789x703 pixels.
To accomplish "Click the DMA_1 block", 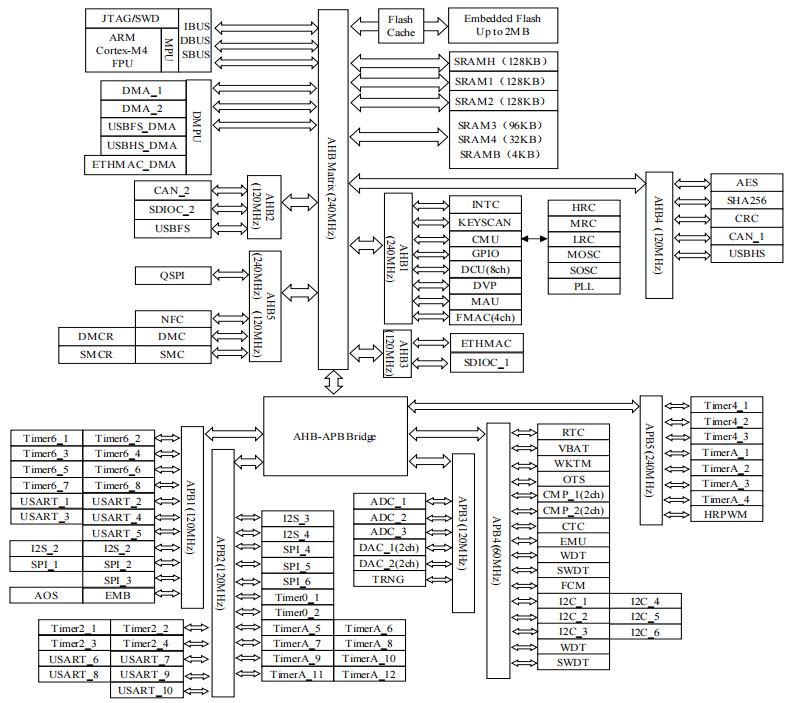I will tap(143, 91).
